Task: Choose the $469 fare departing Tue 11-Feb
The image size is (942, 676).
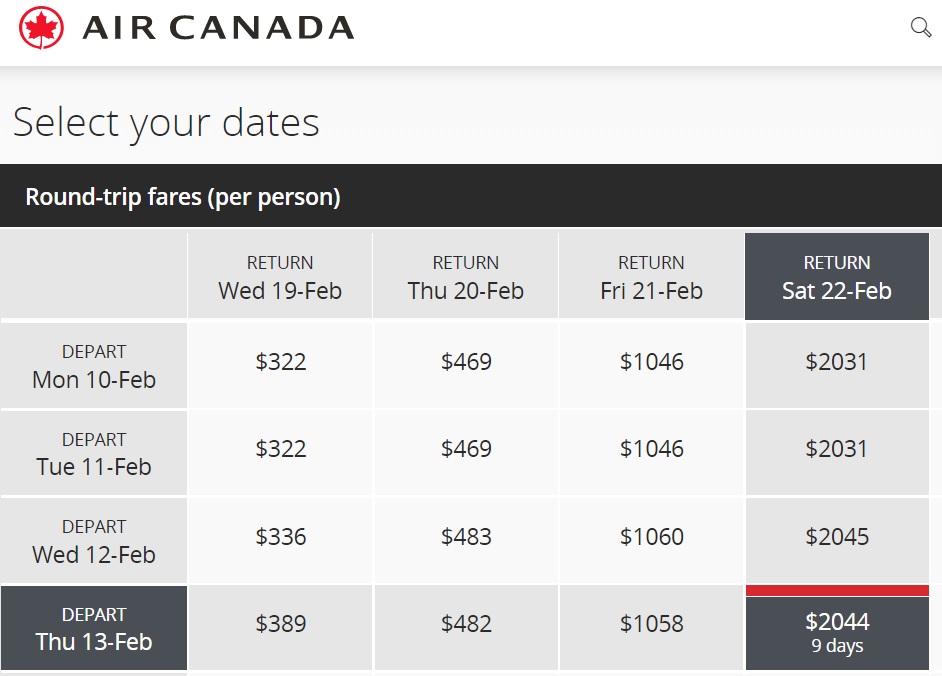Action: (466, 453)
